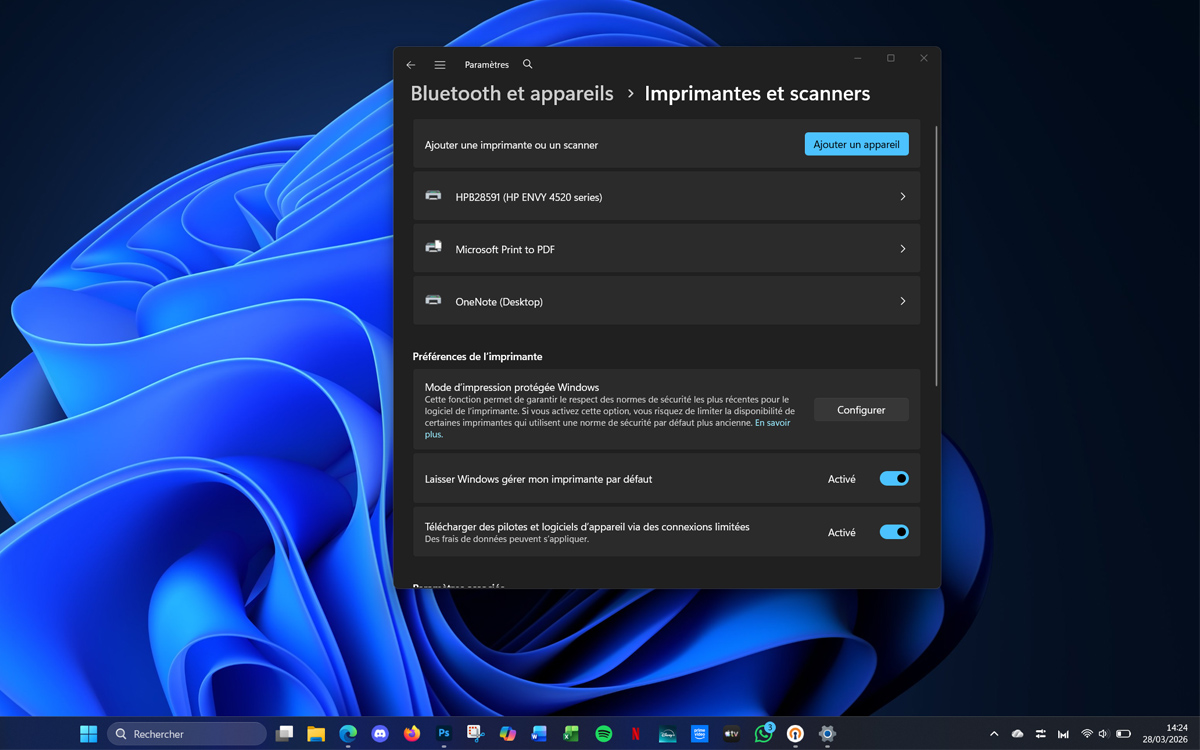Click the battery indicator in system tray
This screenshot has height=750, width=1200.
pyautogui.click(x=1124, y=733)
